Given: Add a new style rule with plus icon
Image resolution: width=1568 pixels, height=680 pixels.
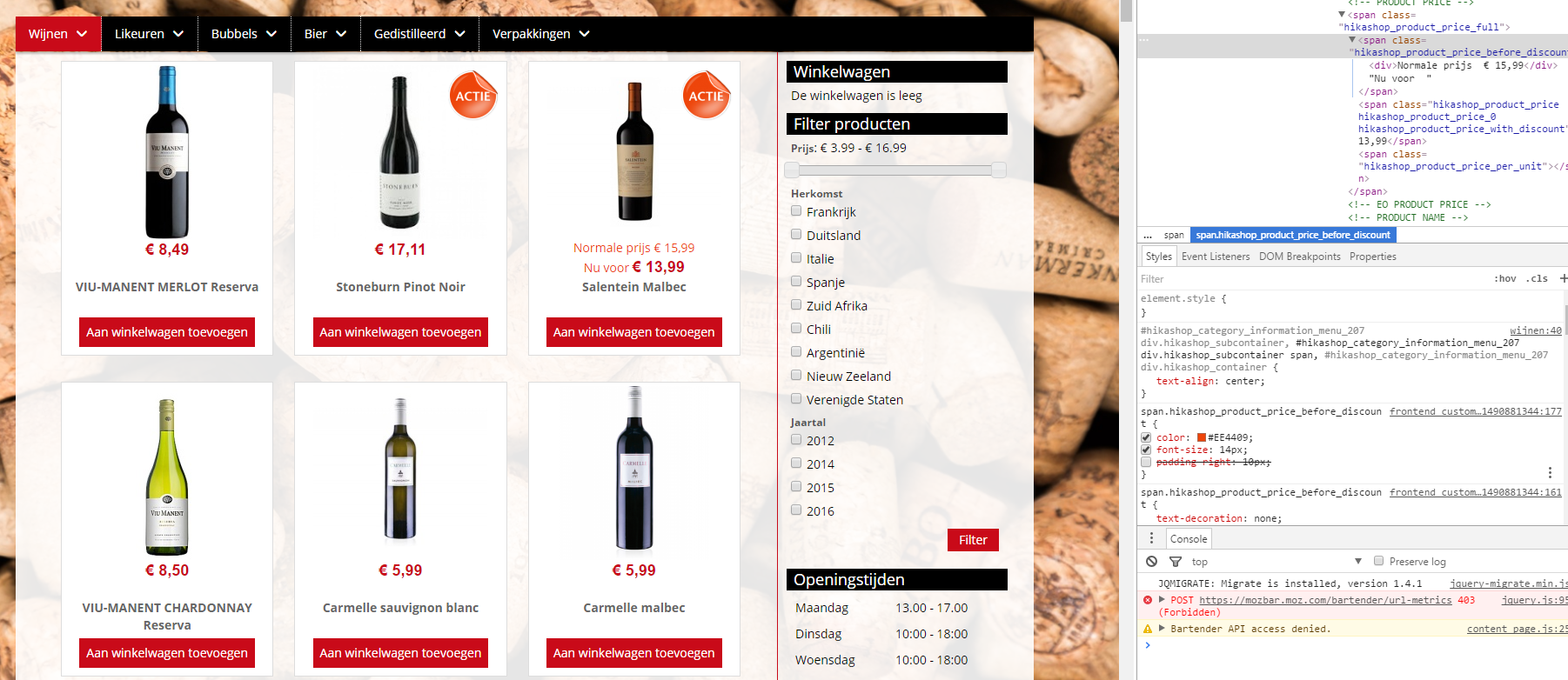Looking at the screenshot, I should pos(1563,278).
